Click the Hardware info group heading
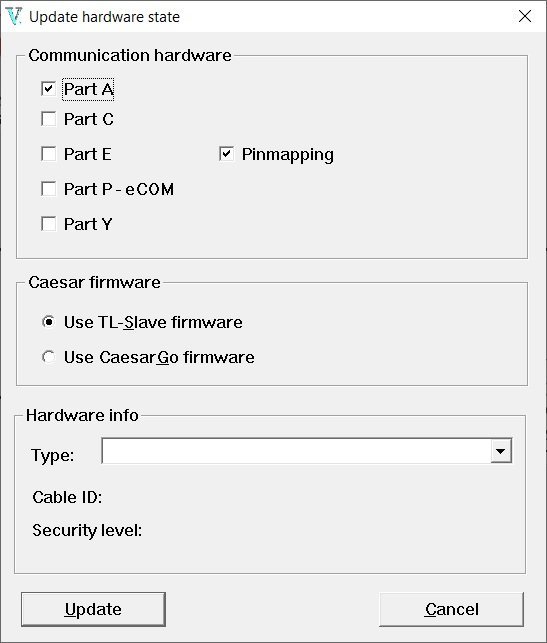This screenshot has height=643, width=547. click(x=82, y=415)
